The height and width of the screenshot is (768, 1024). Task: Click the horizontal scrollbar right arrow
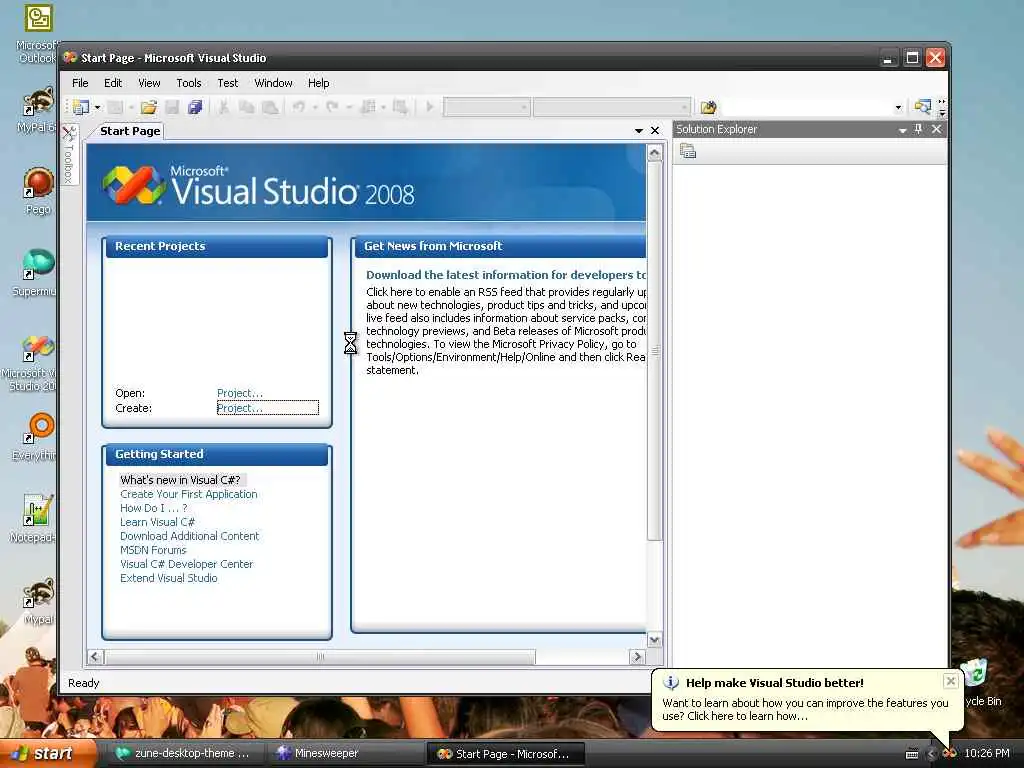(x=637, y=656)
